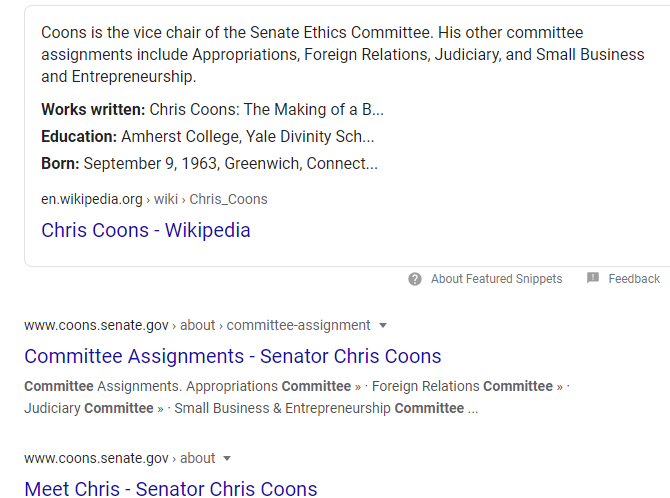This screenshot has width=670, height=498.
Task: Click the Feedback flag icon
Action: pos(593,278)
